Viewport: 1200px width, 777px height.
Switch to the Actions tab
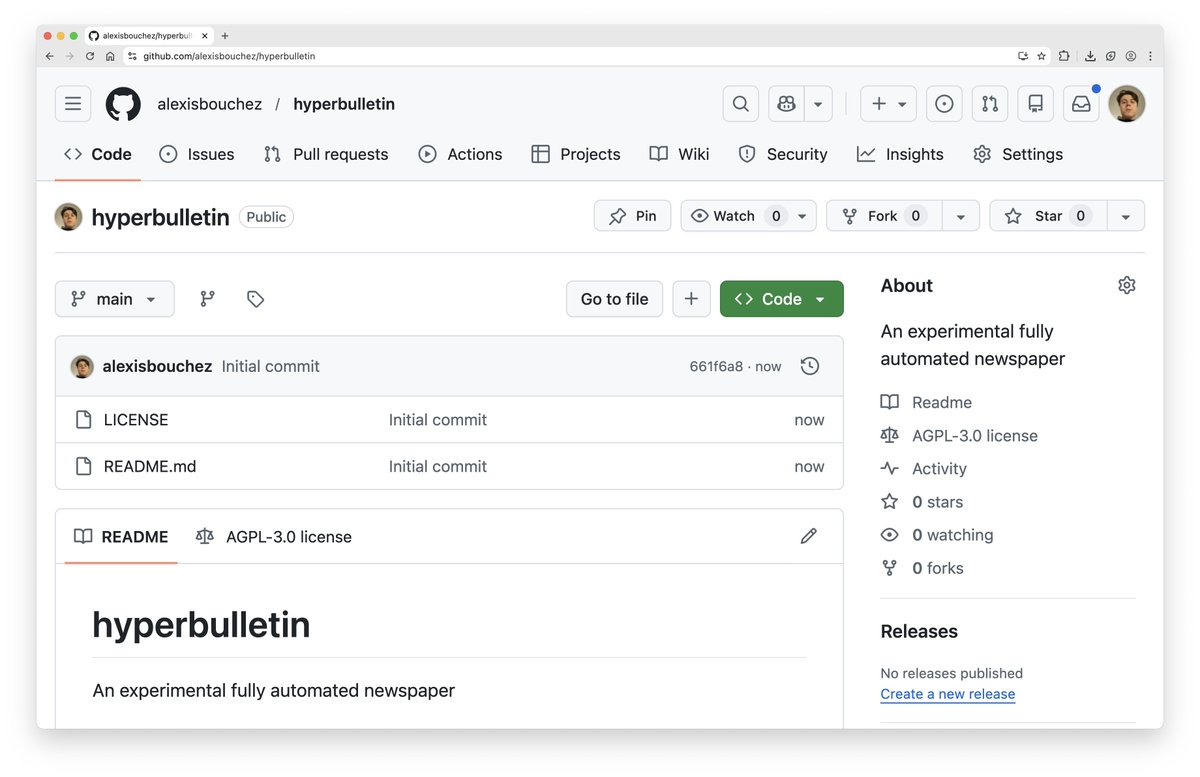[x=460, y=154]
